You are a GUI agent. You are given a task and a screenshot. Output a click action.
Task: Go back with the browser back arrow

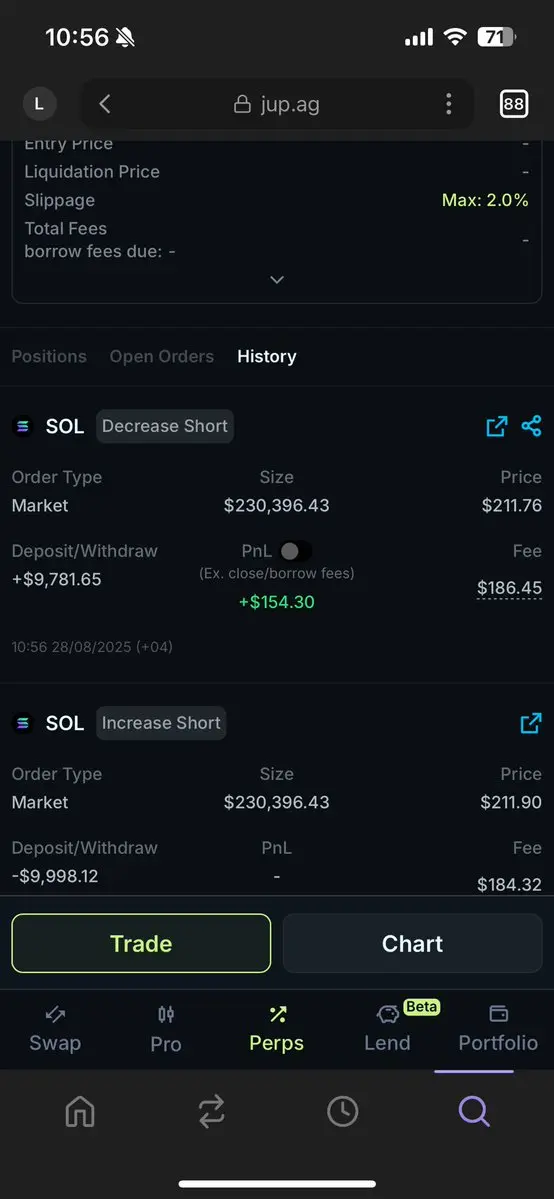tap(106, 104)
